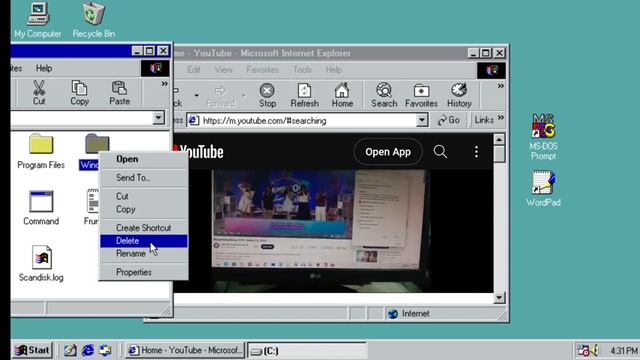Click the YouTube logo
Image resolution: width=640 pixels, height=360 pixels.
point(198,152)
